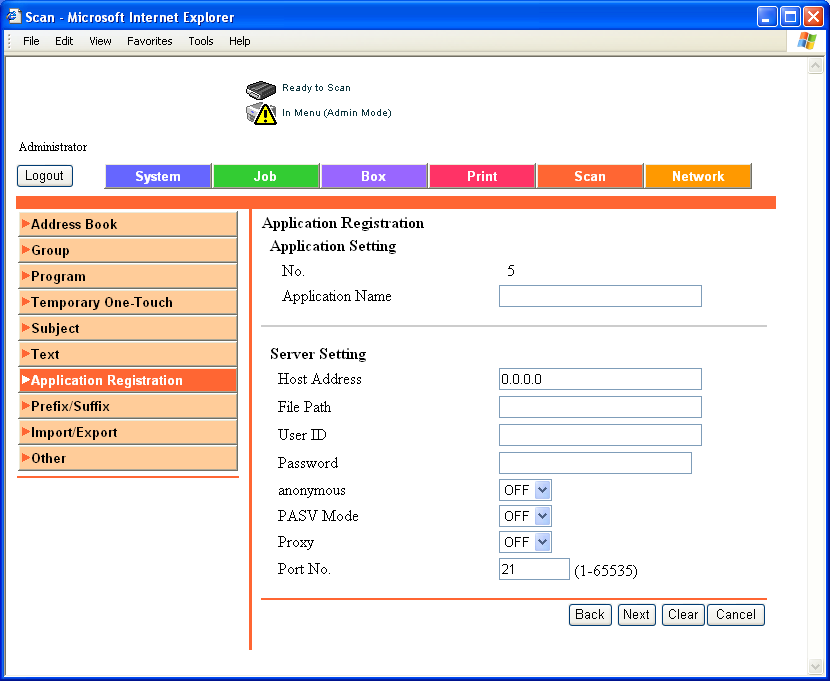
Task: Click the scrollbar down arrow
Action: (815, 666)
